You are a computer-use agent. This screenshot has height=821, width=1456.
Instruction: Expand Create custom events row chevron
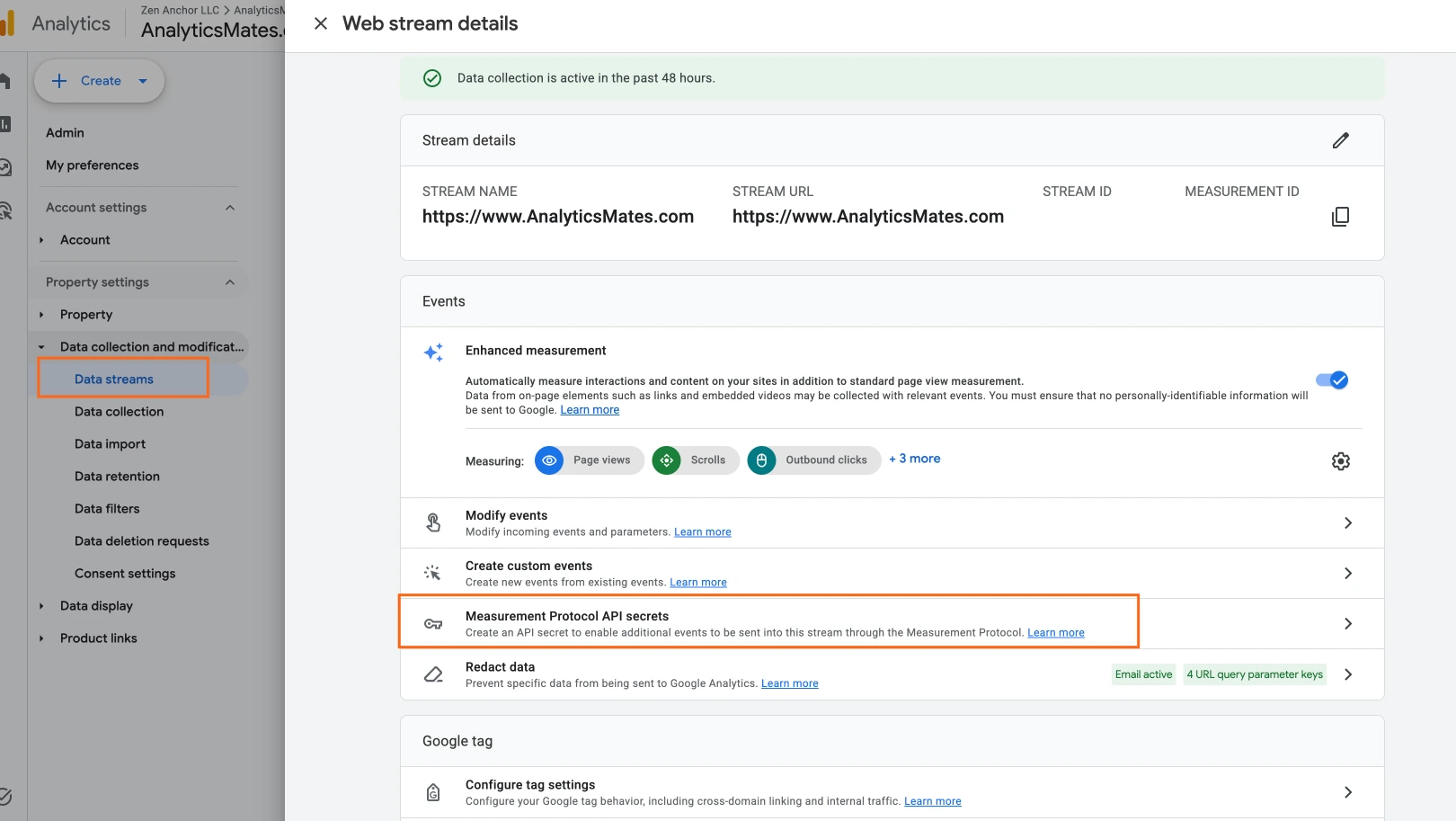click(x=1347, y=574)
